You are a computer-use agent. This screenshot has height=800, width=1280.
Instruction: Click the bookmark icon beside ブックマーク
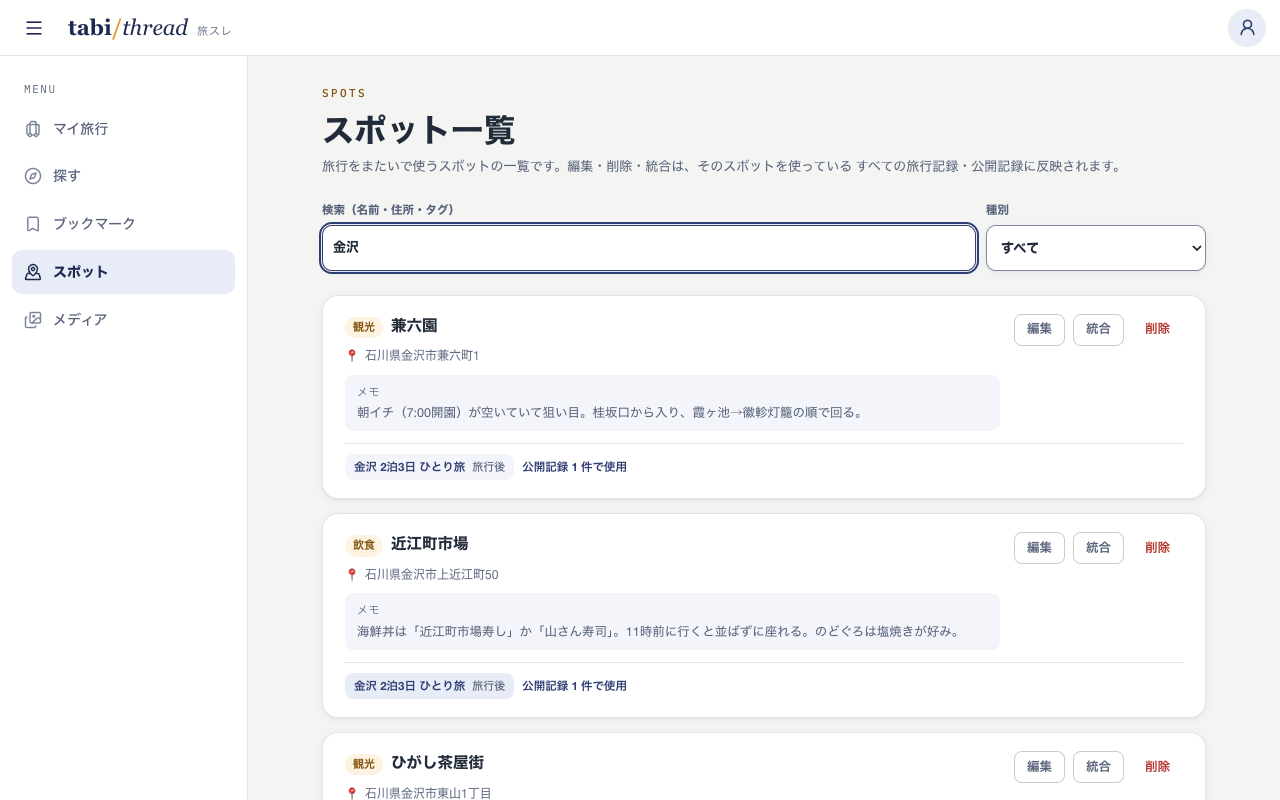tap(33, 224)
